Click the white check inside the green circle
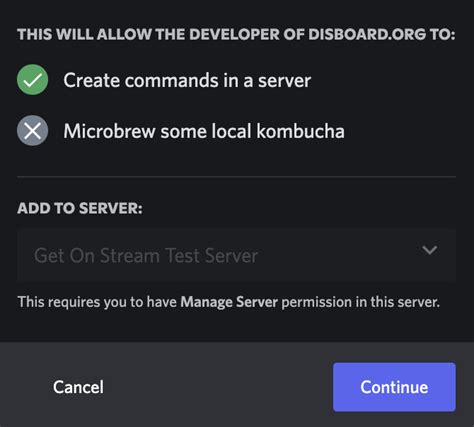Viewport: 474px width, 427px height. coord(32,80)
